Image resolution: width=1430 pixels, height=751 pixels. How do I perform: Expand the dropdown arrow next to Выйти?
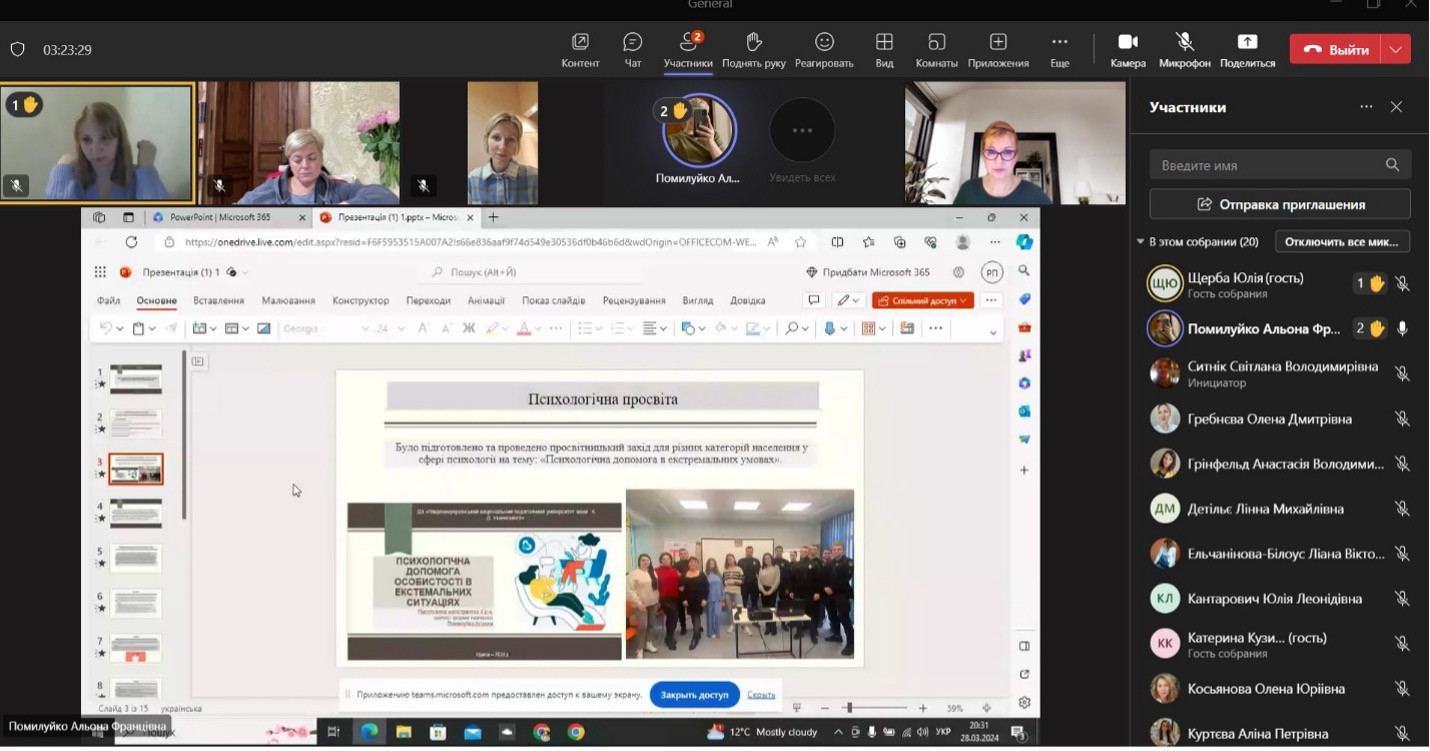tap(1396, 49)
